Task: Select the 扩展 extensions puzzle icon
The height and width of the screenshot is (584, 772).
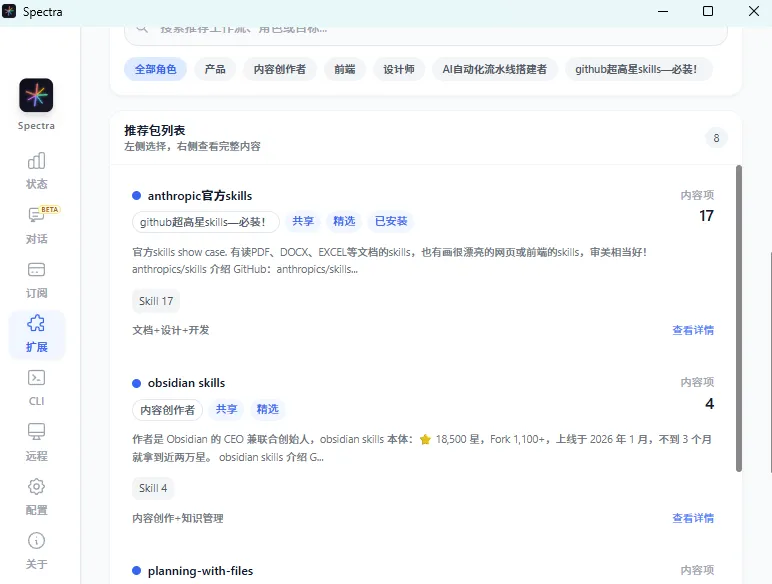Action: point(36,324)
